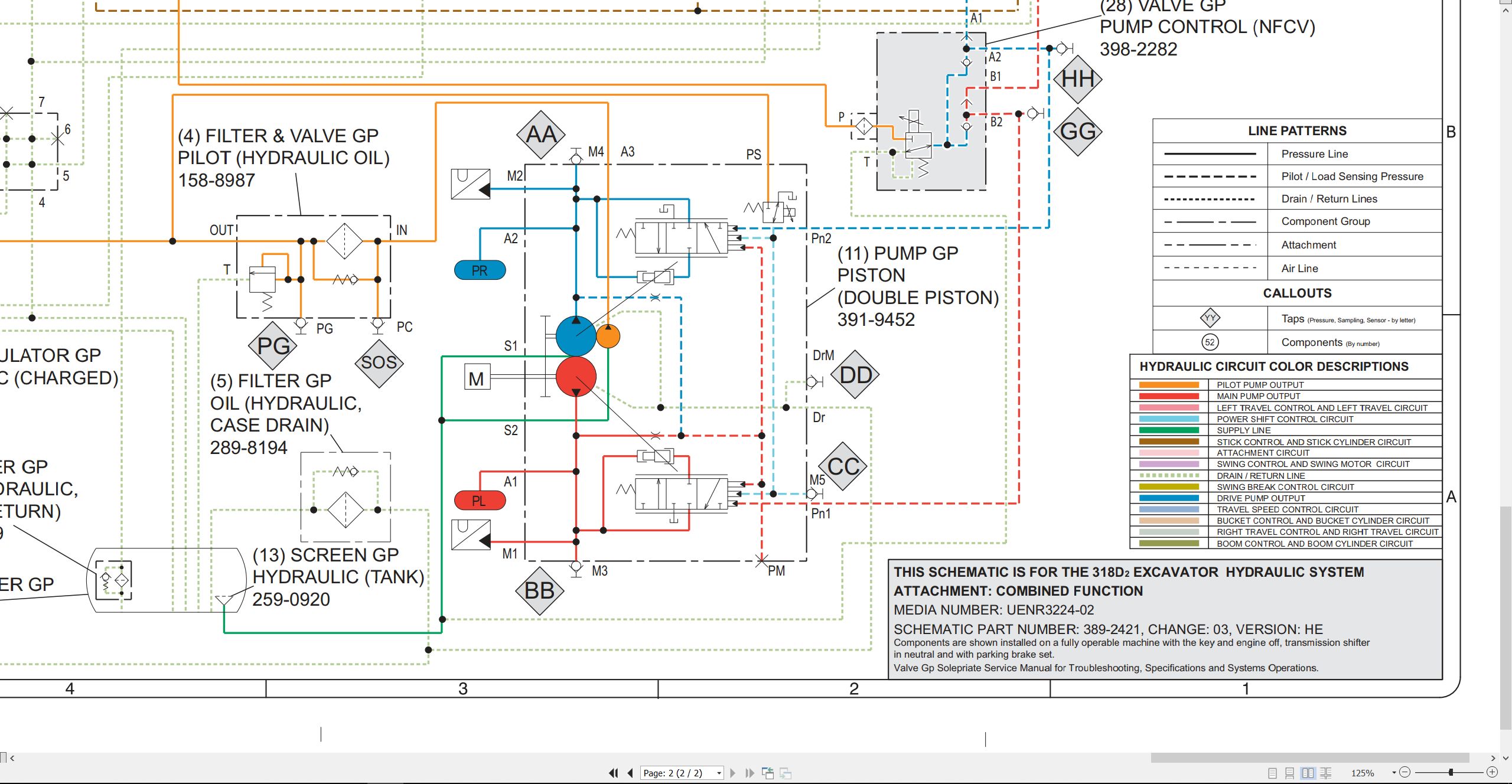Click the zoom out minus button
1512x784 pixels.
pyautogui.click(x=1405, y=772)
